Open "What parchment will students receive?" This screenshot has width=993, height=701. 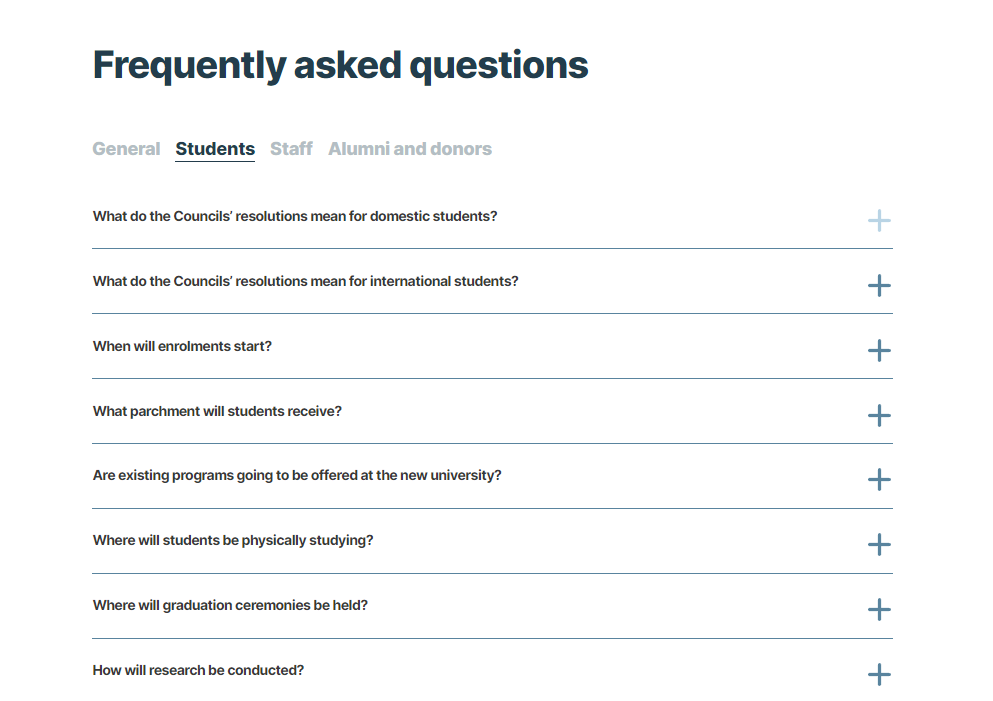click(217, 411)
